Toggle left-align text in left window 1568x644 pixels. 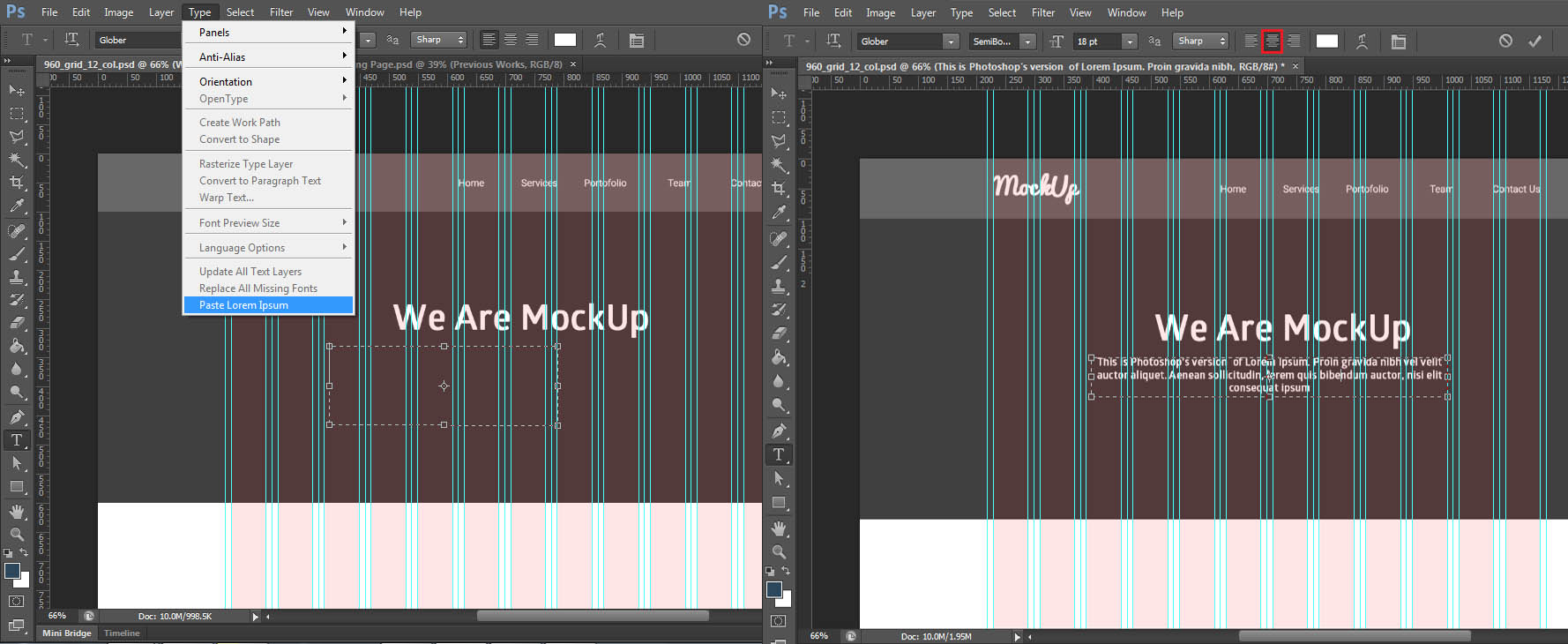pyautogui.click(x=489, y=40)
